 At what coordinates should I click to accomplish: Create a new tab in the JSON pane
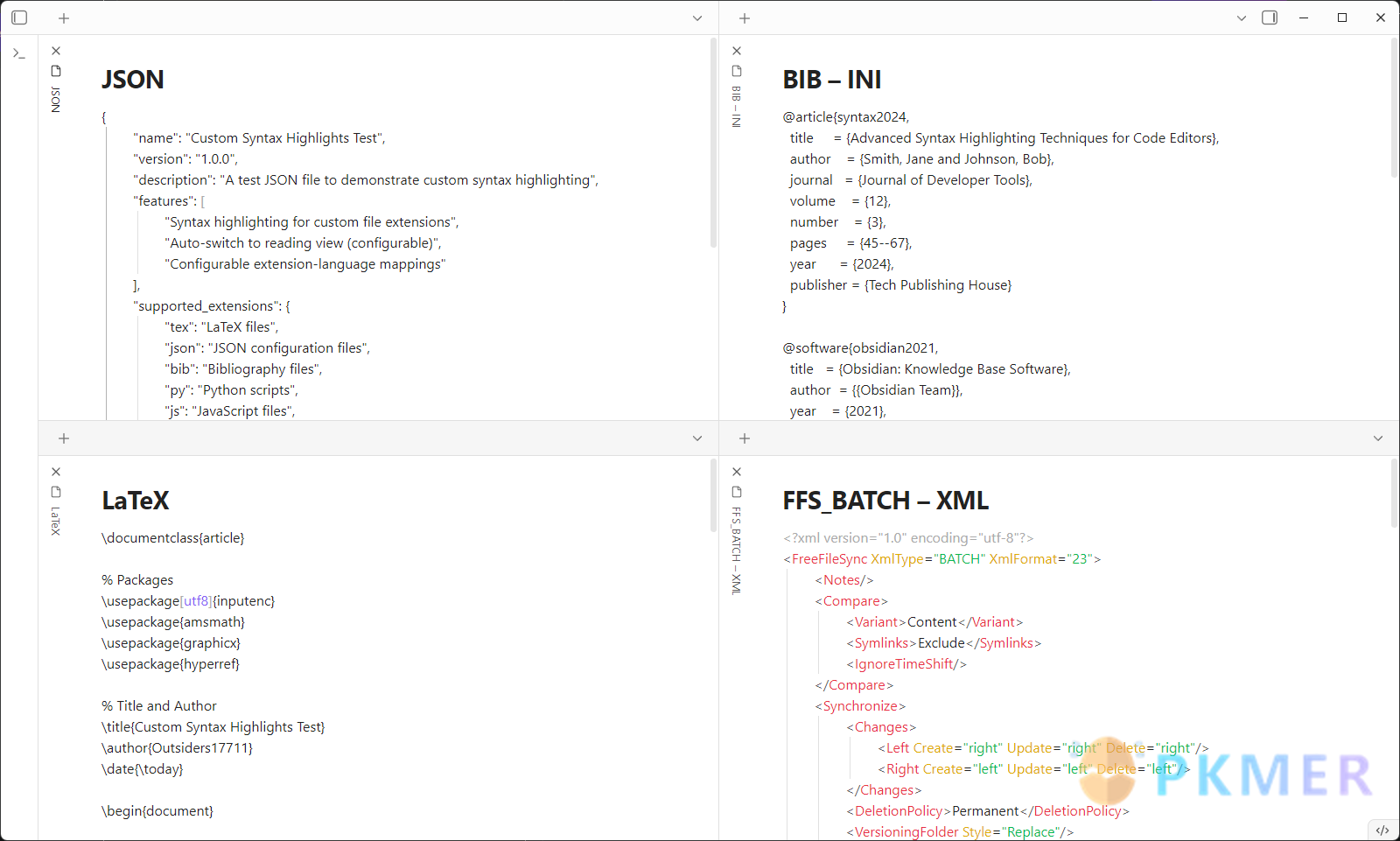(63, 18)
